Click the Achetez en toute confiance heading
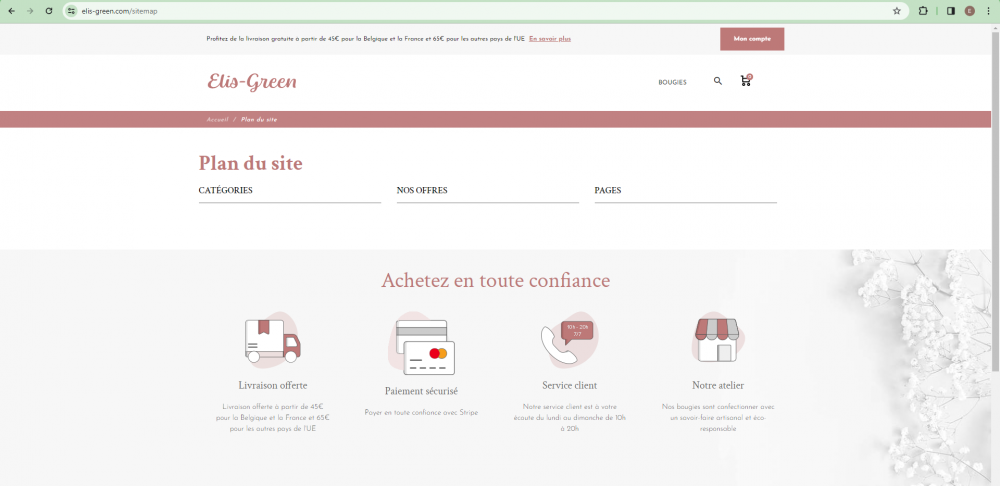Viewport: 1000px width, 486px height. click(496, 281)
